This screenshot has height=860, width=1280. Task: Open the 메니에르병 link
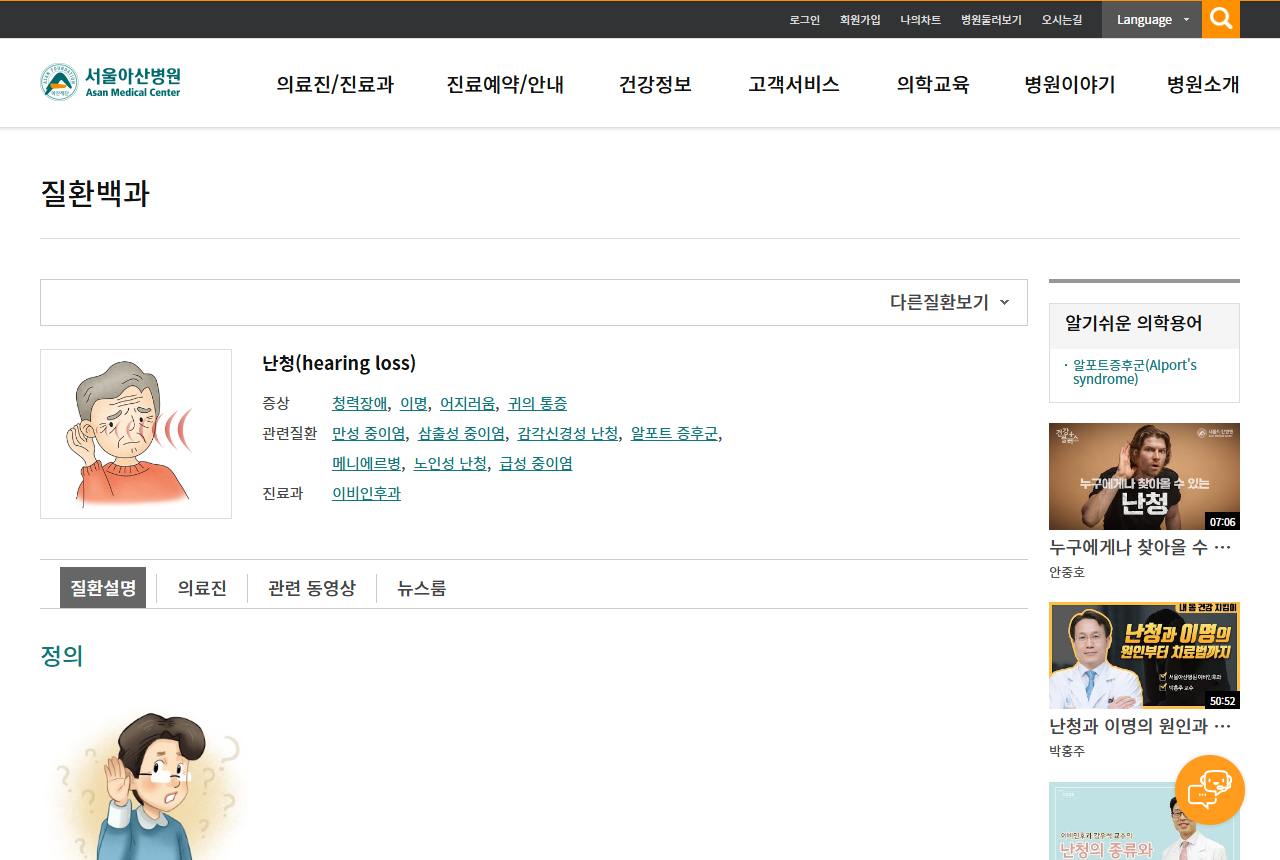click(x=367, y=464)
